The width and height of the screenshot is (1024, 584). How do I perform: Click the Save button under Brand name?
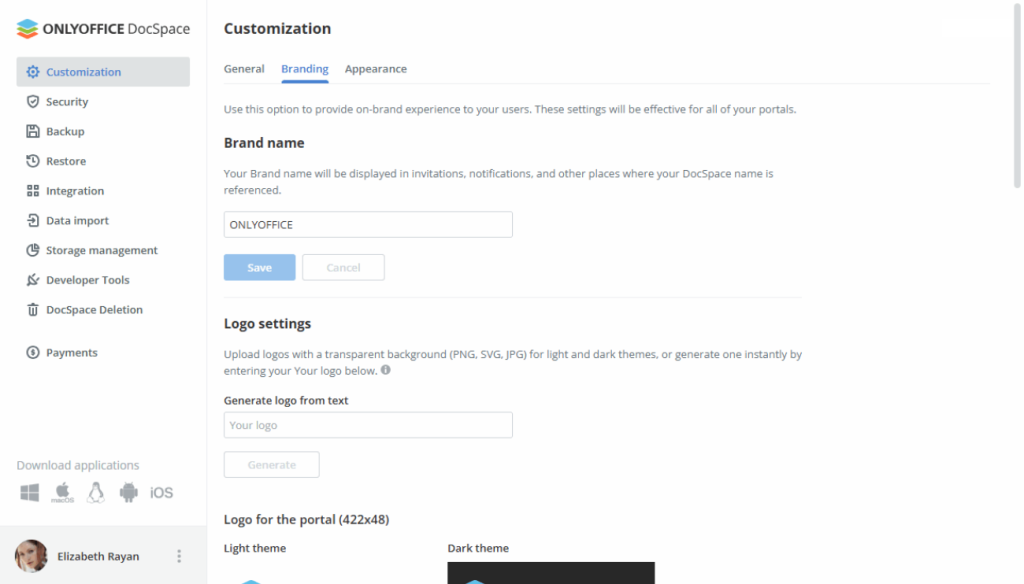click(x=259, y=267)
